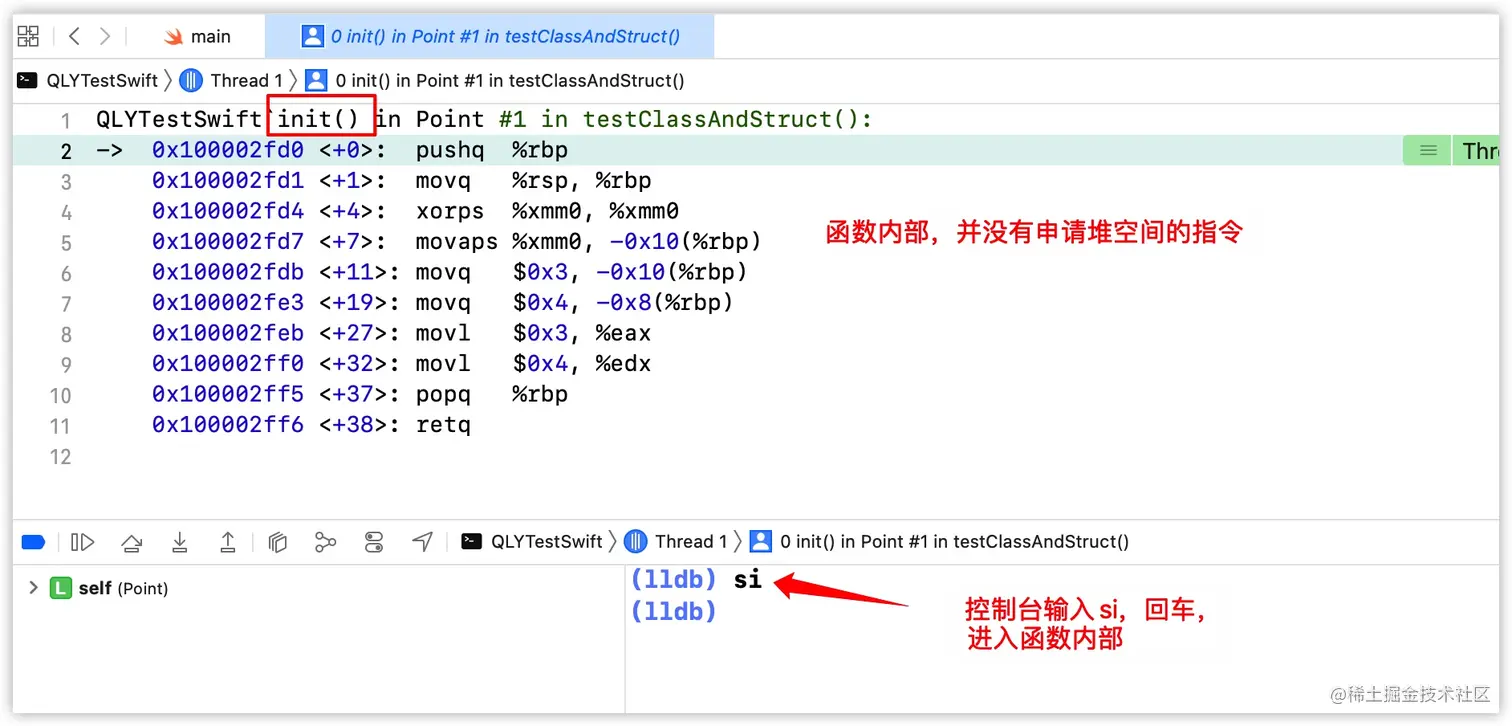Image resolution: width=1512 pixels, height=726 pixels.
Task: Click the movl $0x4, %edx instruction
Action: 533,364
